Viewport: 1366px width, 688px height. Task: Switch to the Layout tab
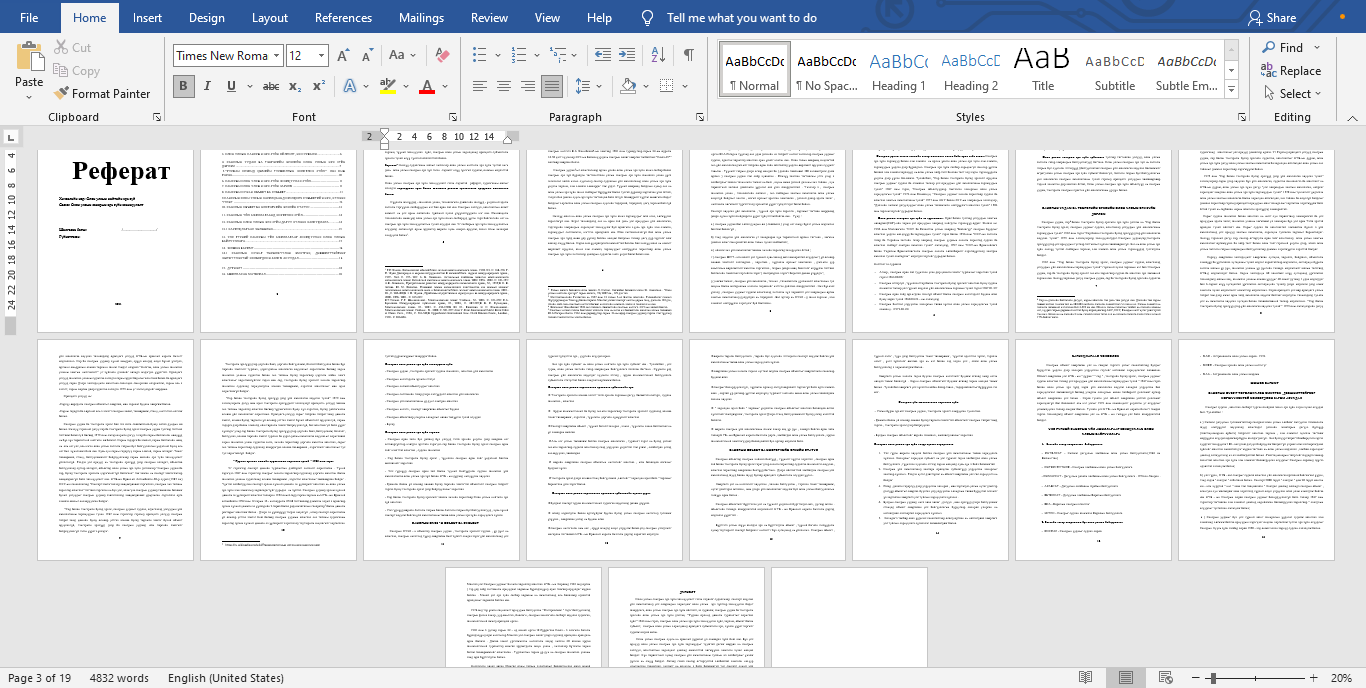270,17
